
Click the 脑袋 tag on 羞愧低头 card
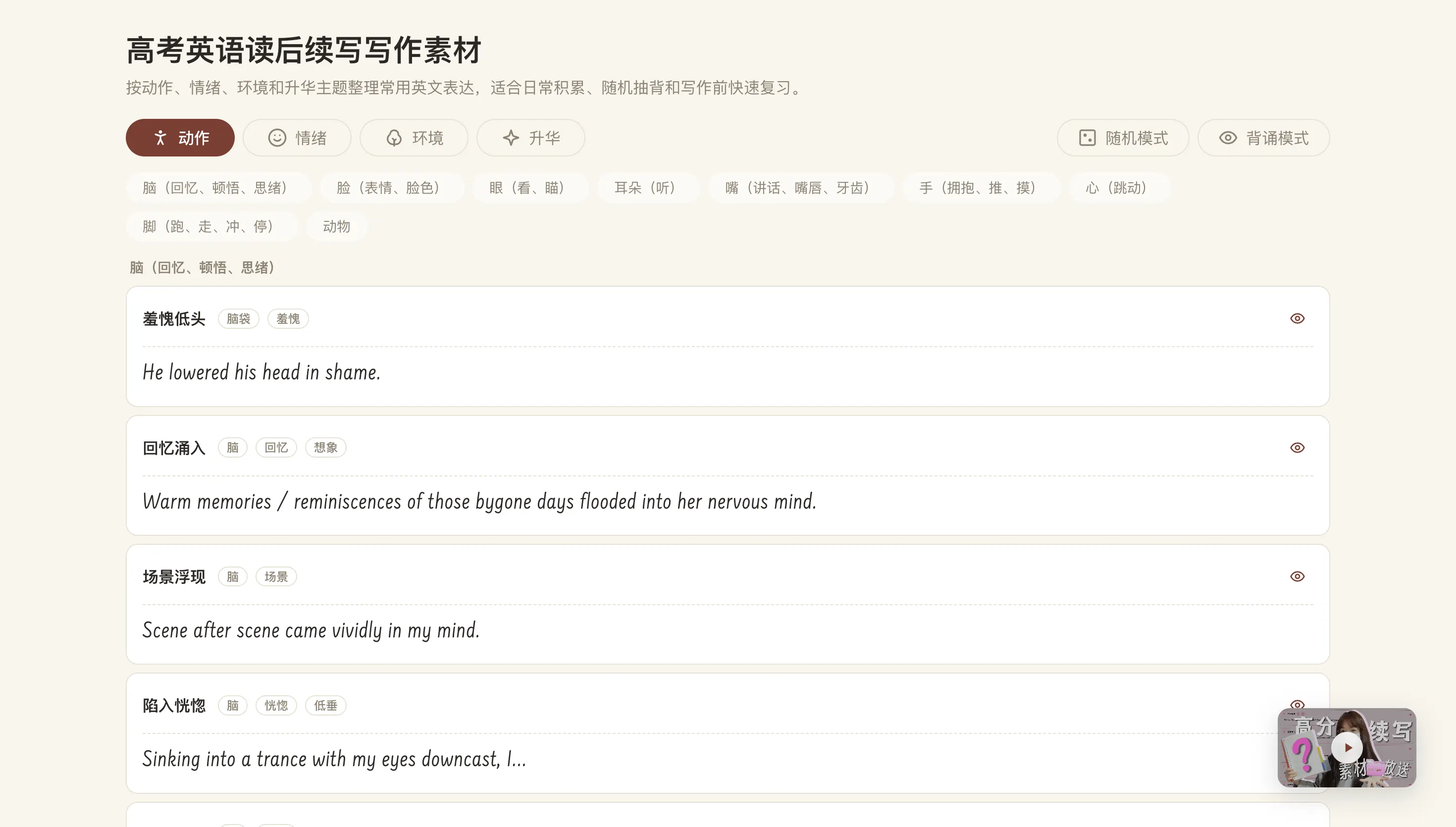pos(239,318)
